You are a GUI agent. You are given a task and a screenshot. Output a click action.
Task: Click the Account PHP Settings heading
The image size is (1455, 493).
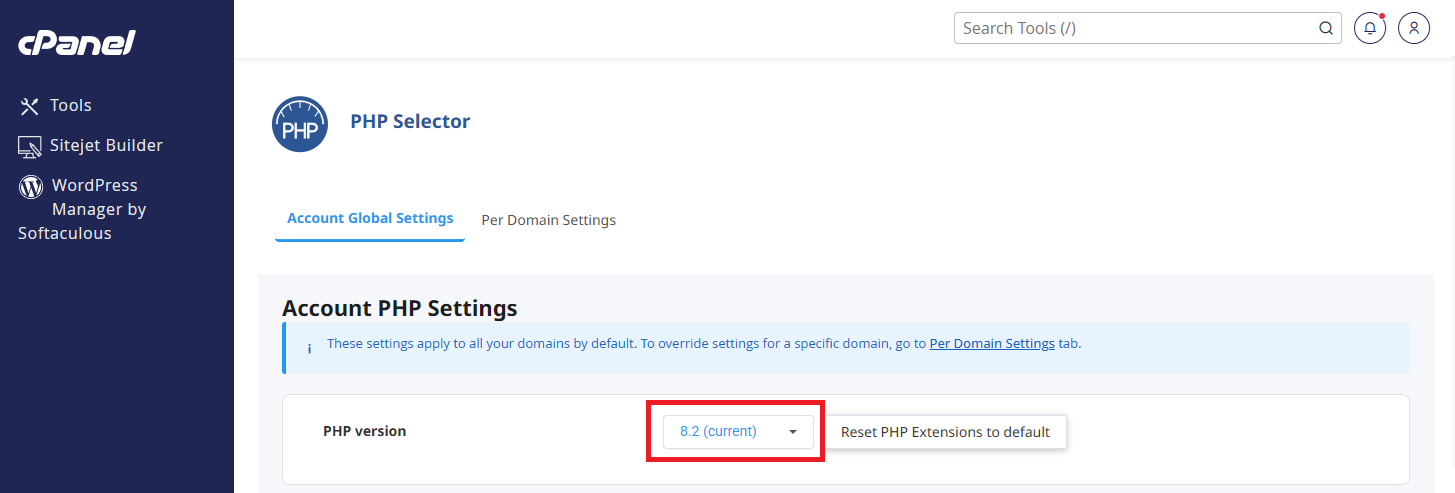tap(400, 307)
